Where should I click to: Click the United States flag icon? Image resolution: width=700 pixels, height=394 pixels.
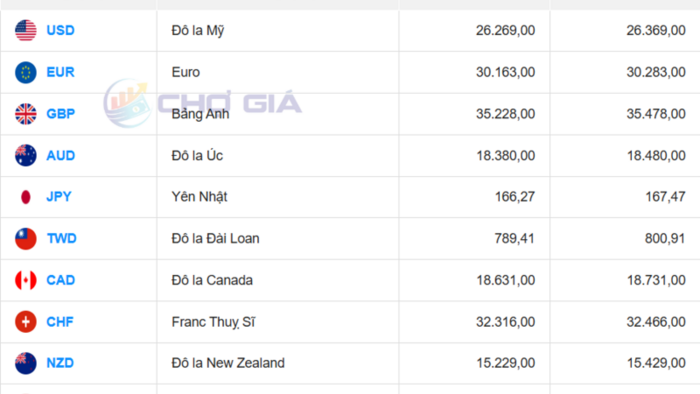coord(25,30)
